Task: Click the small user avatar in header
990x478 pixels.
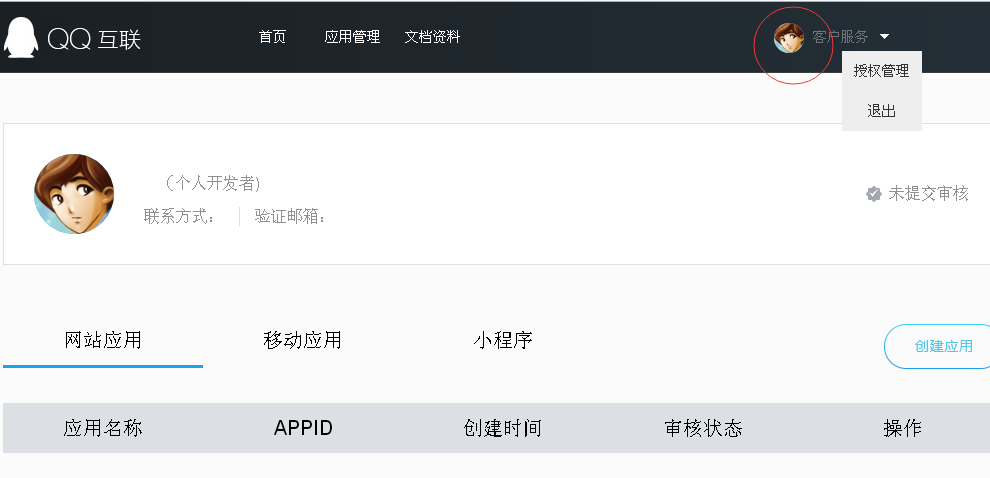Action: point(789,38)
